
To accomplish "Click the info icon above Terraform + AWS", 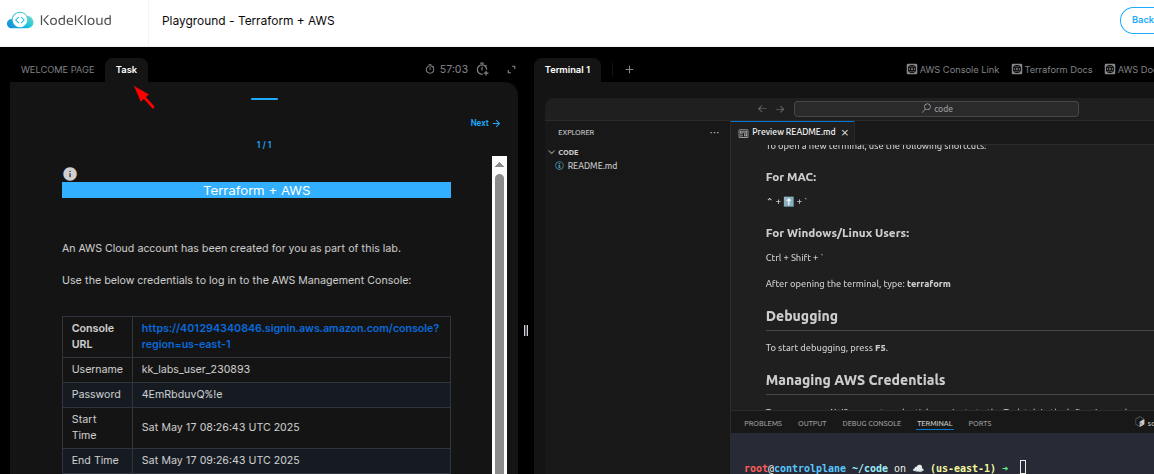I will [x=70, y=174].
